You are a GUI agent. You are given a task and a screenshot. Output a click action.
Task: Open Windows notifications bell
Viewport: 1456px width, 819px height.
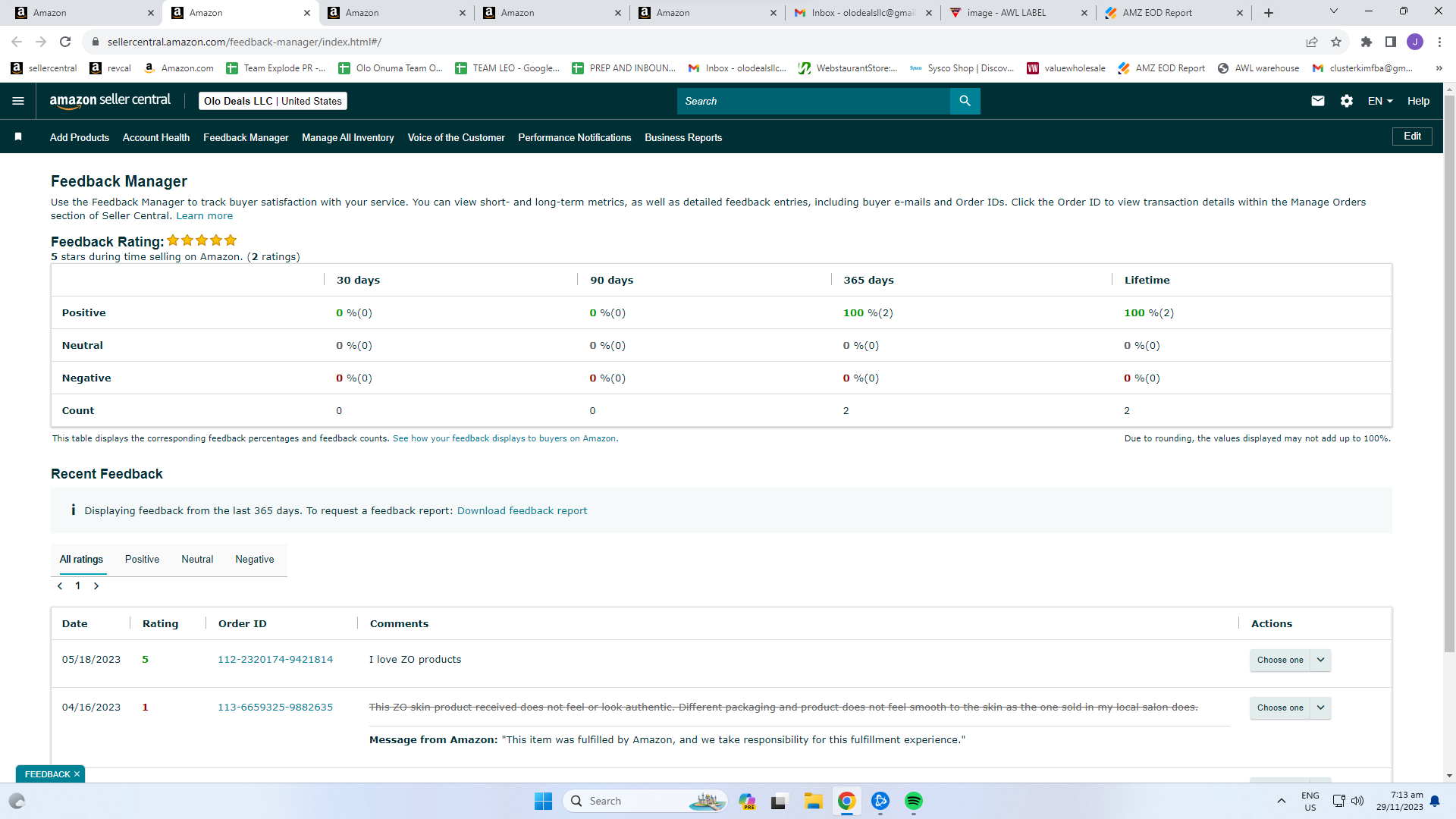coord(1435,801)
